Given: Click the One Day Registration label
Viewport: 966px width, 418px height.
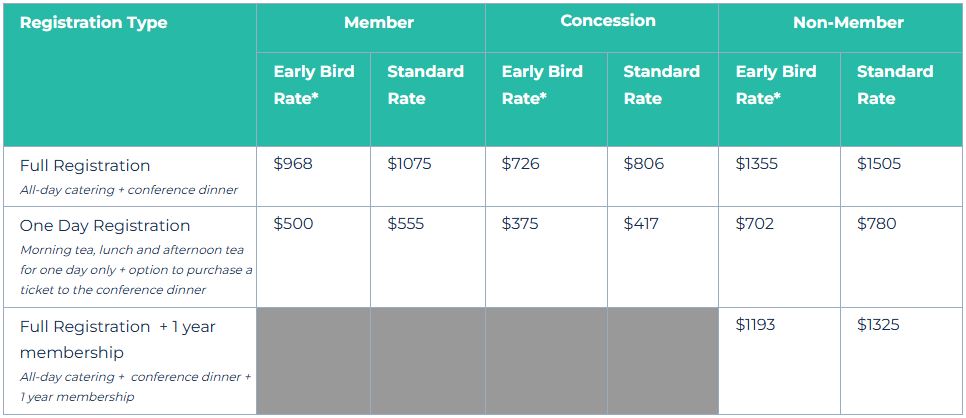Looking at the screenshot, I should (x=105, y=226).
